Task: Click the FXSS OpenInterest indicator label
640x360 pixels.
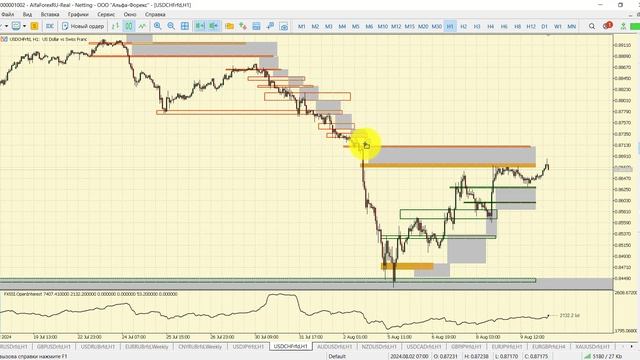Action: (x=91, y=294)
